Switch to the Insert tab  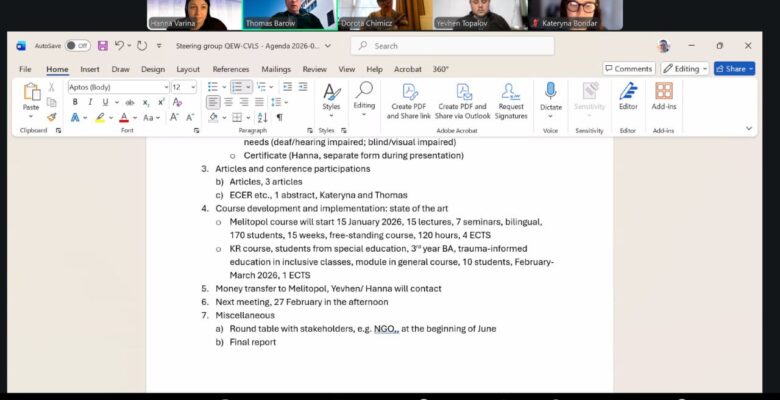click(x=90, y=69)
